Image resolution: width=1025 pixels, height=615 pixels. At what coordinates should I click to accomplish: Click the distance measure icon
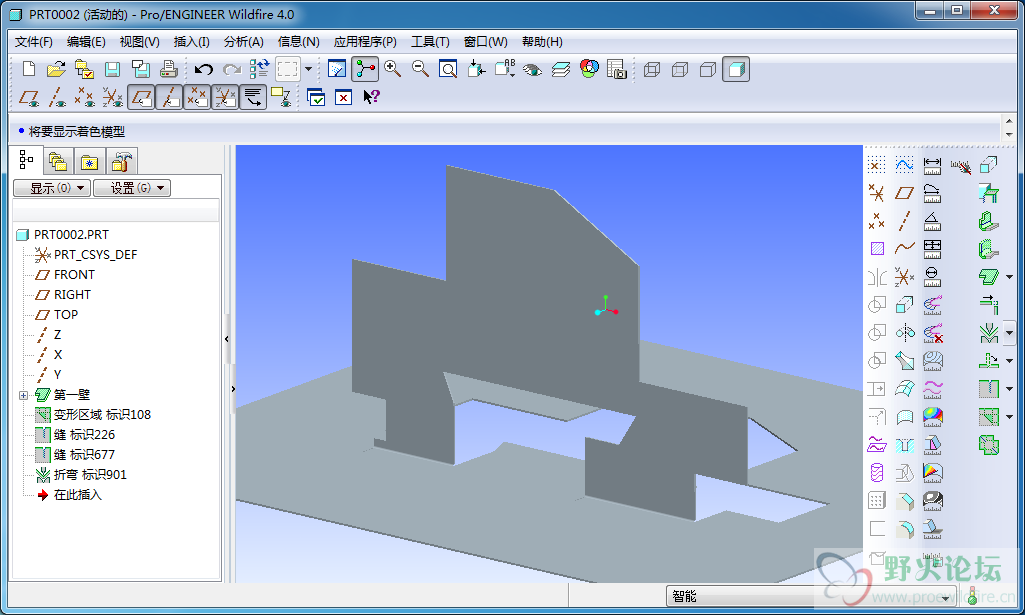click(933, 166)
